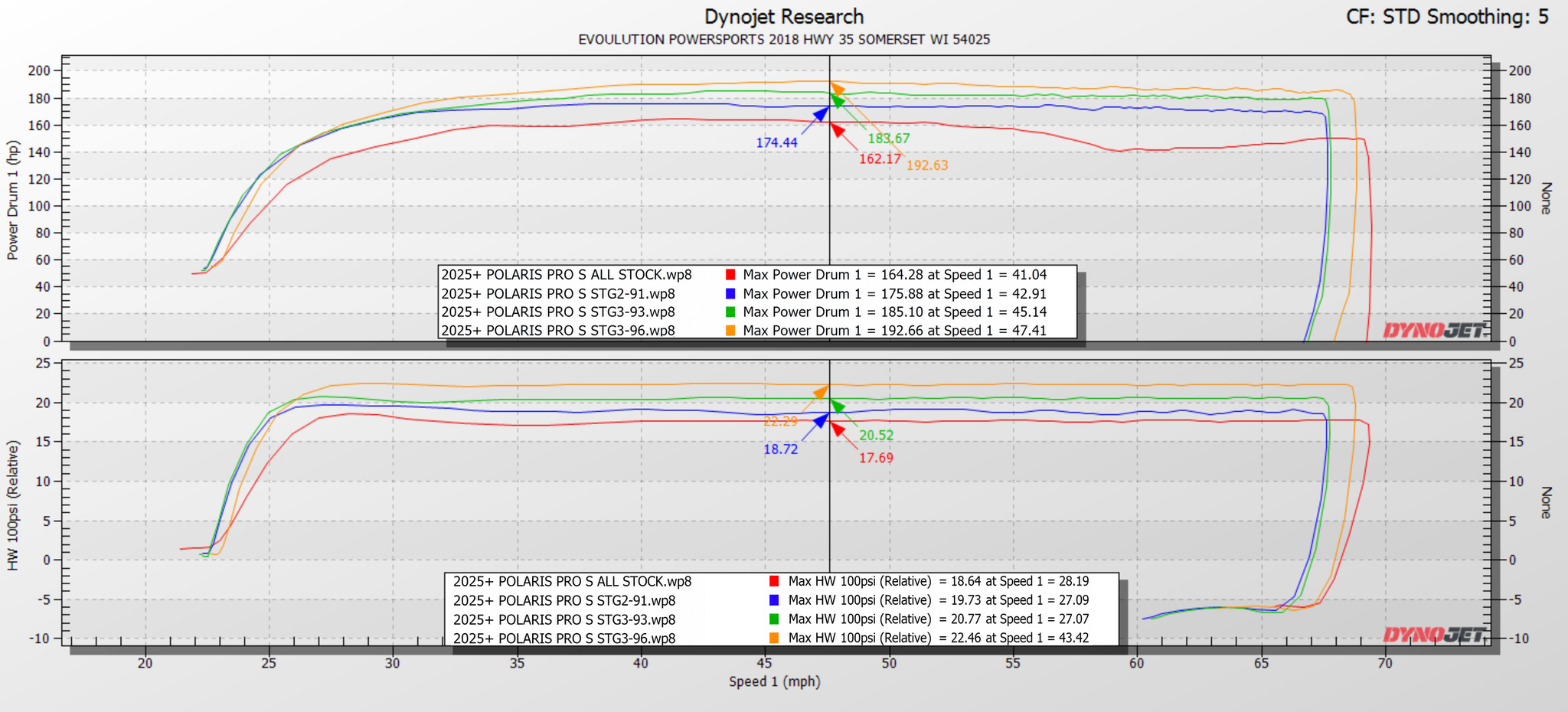Click the Power Drum 1 (hp) axis label
The height and width of the screenshot is (712, 1568).
[x=12, y=200]
